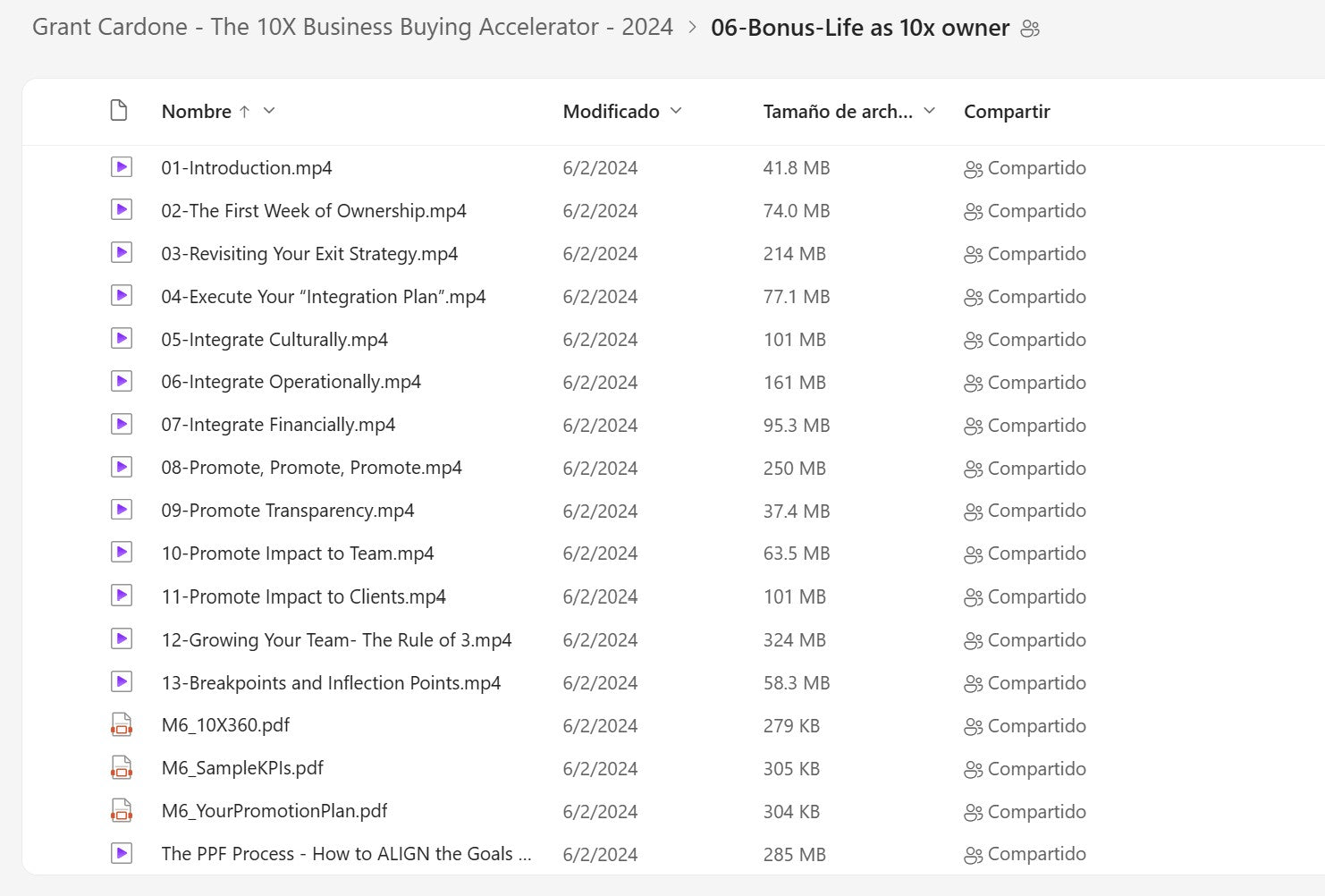1325x896 pixels.
Task: Click the shared-people icon next to folder title
Action: tap(1030, 29)
